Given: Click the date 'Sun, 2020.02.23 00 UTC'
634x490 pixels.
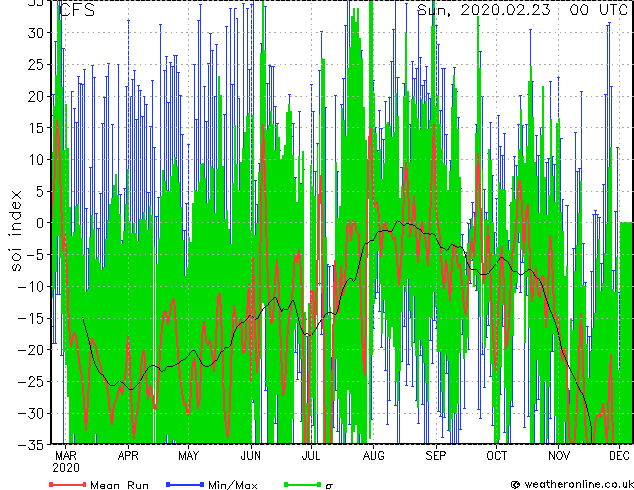Looking at the screenshot, I should pyautogui.click(x=522, y=10).
